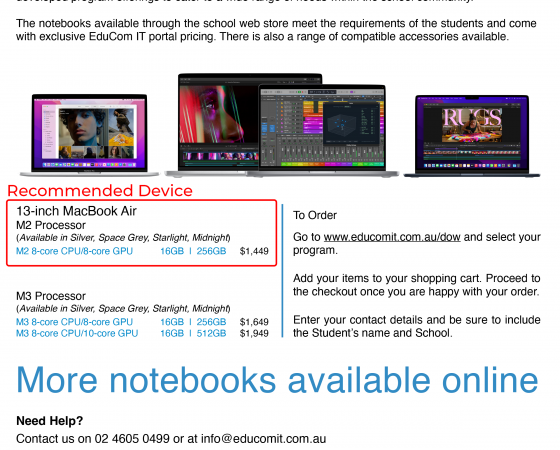The image size is (560, 450).
Task: Click the 'To Order' heading
Action: click(315, 215)
